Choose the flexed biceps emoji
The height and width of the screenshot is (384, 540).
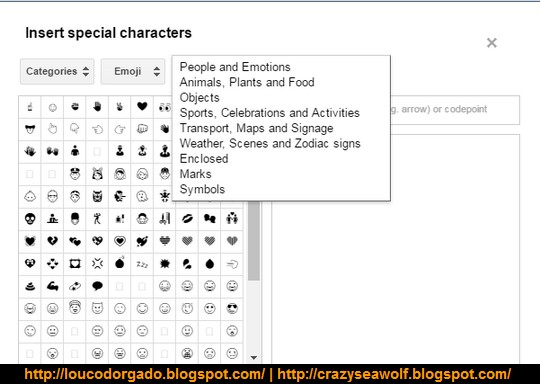tap(52, 286)
